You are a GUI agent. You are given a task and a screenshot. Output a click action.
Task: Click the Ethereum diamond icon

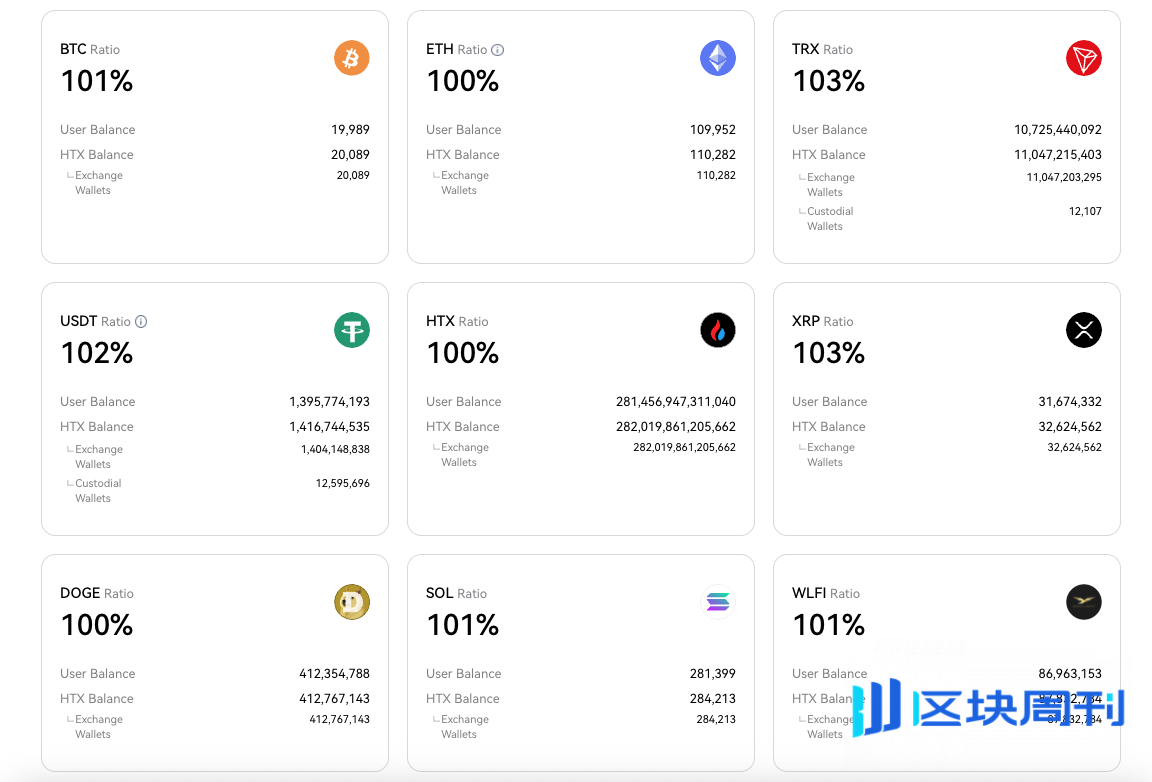tap(718, 58)
